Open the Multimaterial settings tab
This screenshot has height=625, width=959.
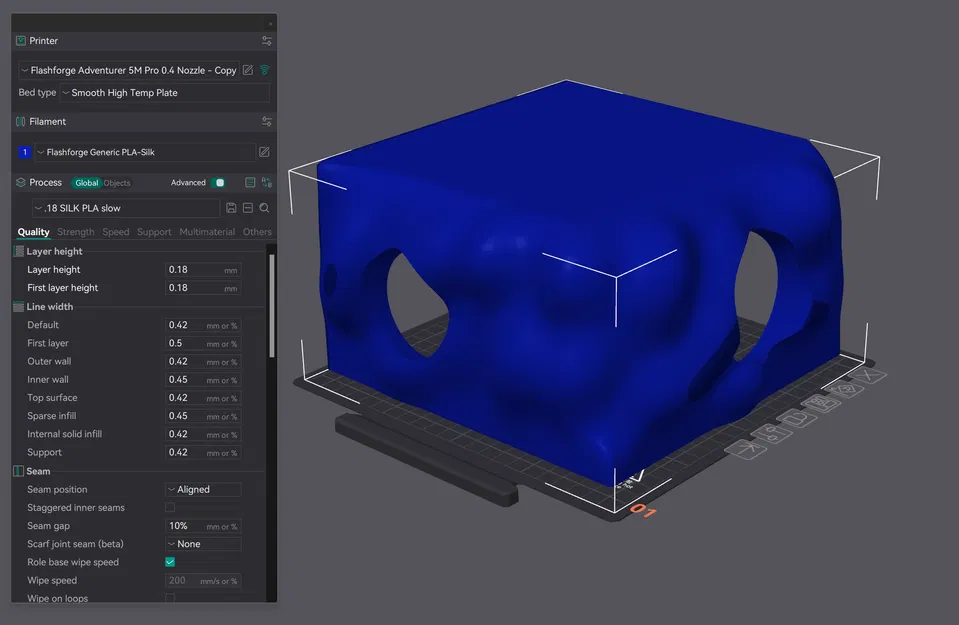(207, 231)
